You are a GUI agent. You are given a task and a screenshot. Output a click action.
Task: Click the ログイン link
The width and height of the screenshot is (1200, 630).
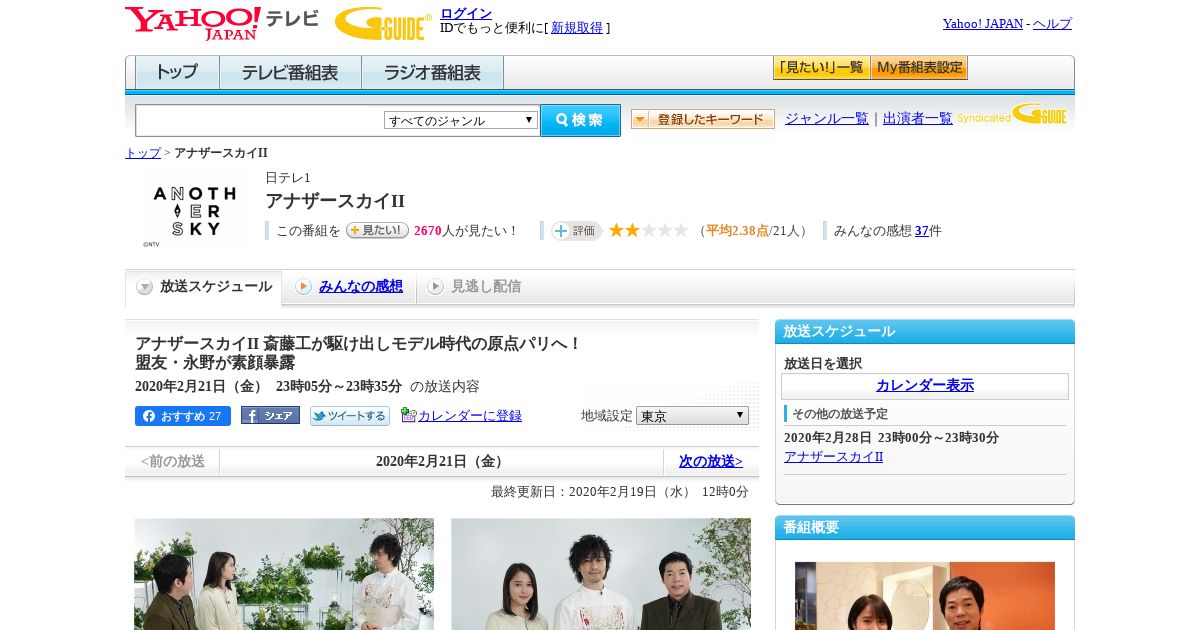pos(466,13)
